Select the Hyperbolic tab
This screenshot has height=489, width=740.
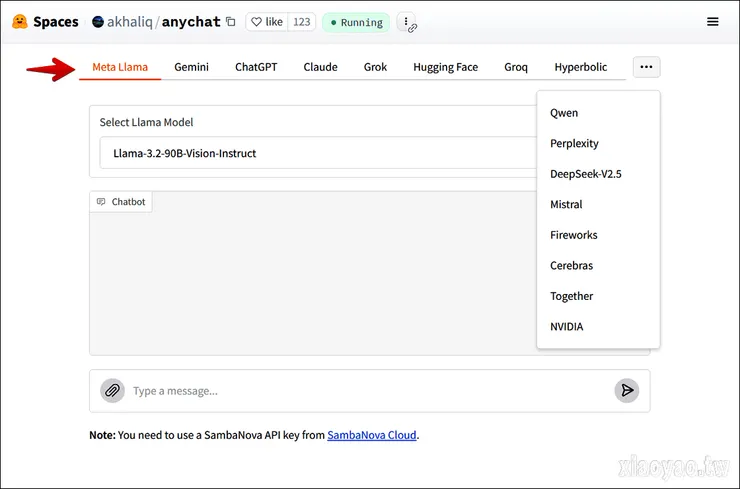(x=580, y=67)
